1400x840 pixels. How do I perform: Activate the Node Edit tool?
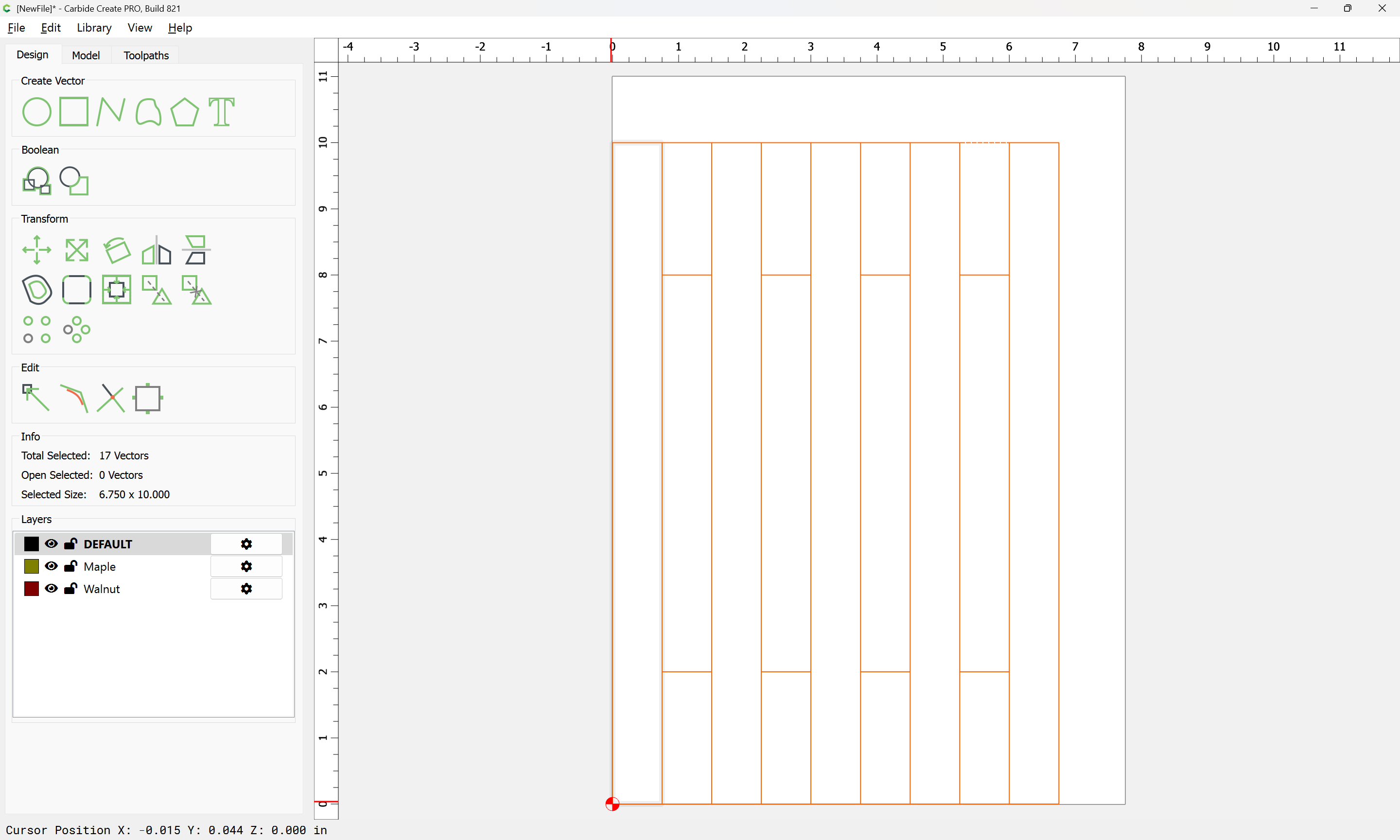pyautogui.click(x=35, y=398)
